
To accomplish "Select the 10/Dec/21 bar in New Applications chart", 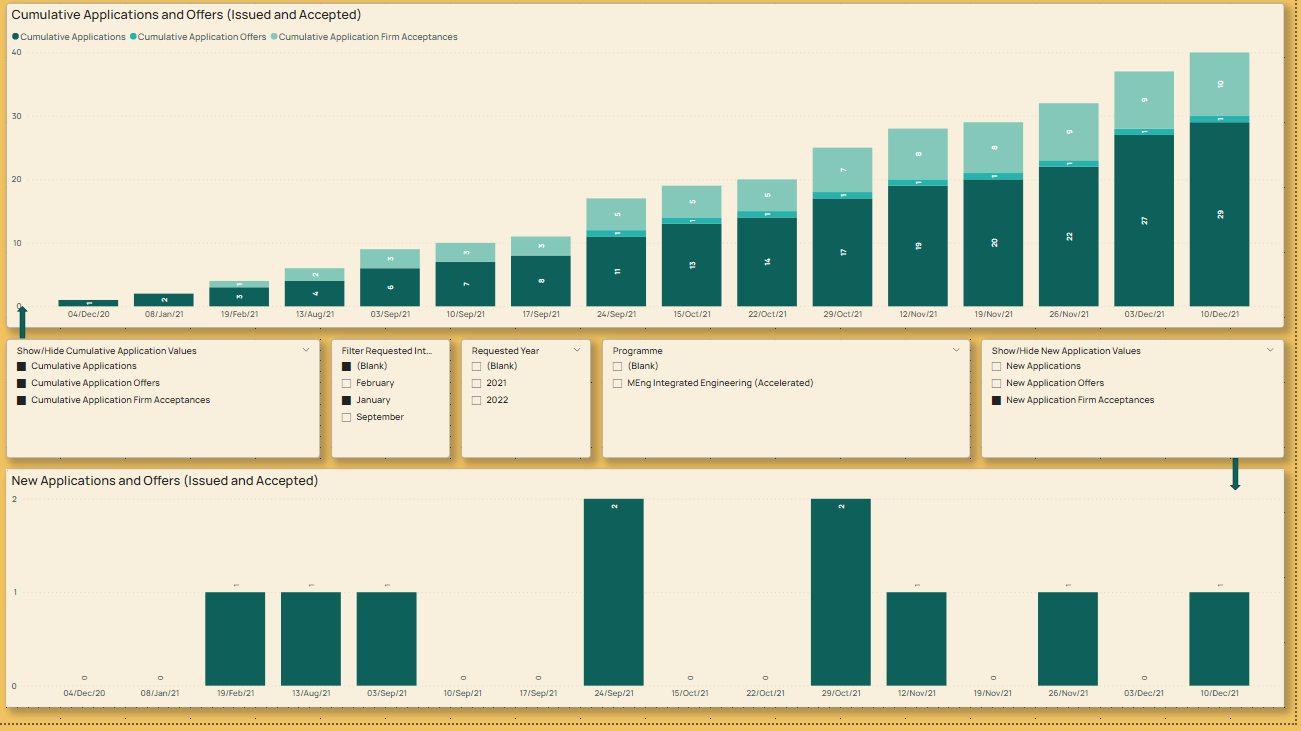I will tap(1219, 639).
